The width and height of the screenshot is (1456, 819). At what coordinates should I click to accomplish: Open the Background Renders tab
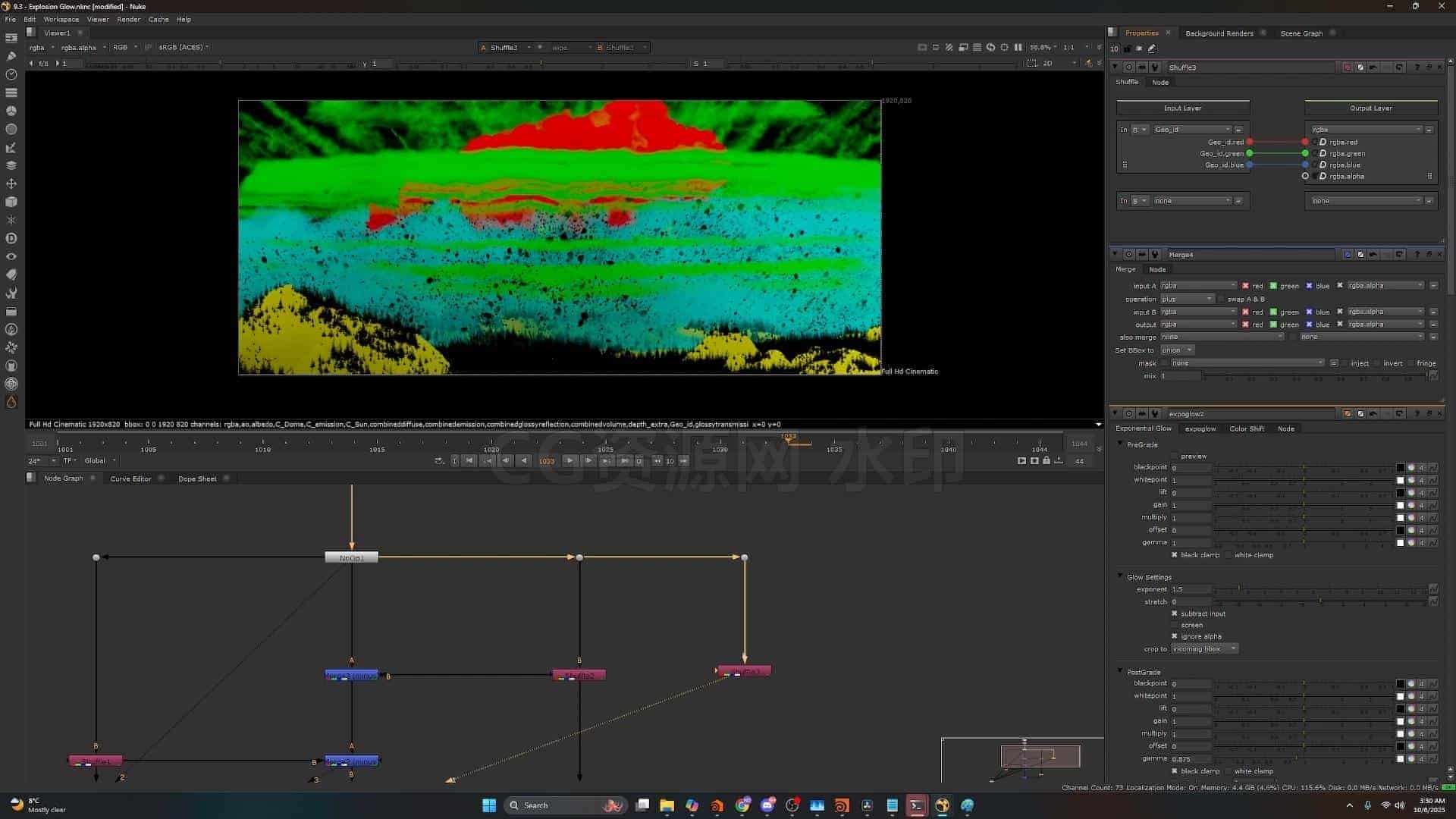(1219, 33)
